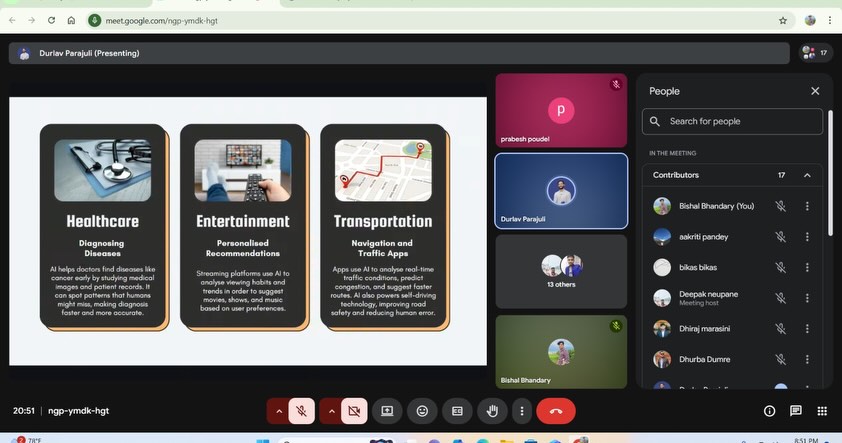Open the 13 others tile
Viewport: 842px width, 443px height.
pyautogui.click(x=561, y=271)
